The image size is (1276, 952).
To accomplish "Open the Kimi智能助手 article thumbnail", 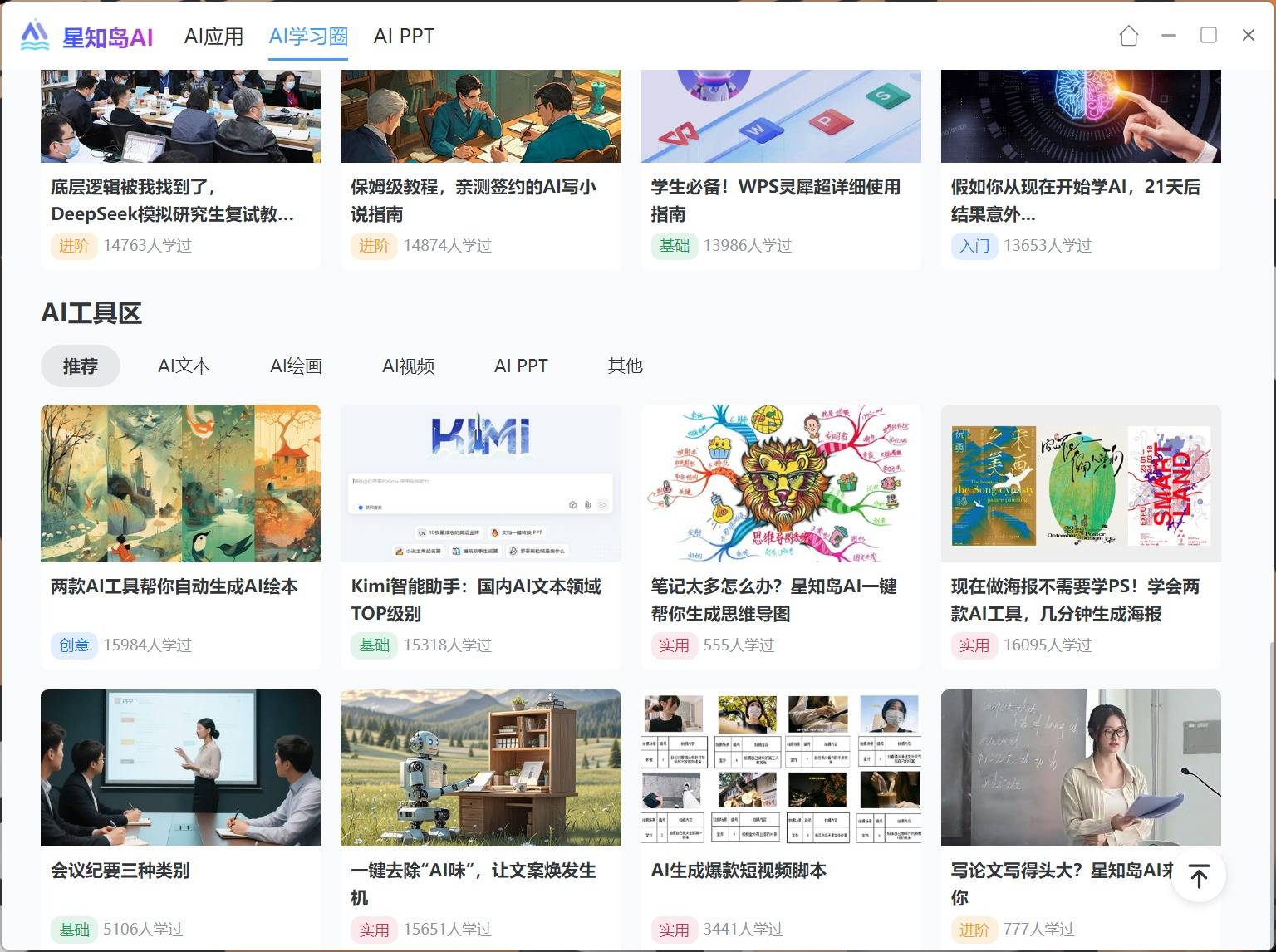I will 480,483.
